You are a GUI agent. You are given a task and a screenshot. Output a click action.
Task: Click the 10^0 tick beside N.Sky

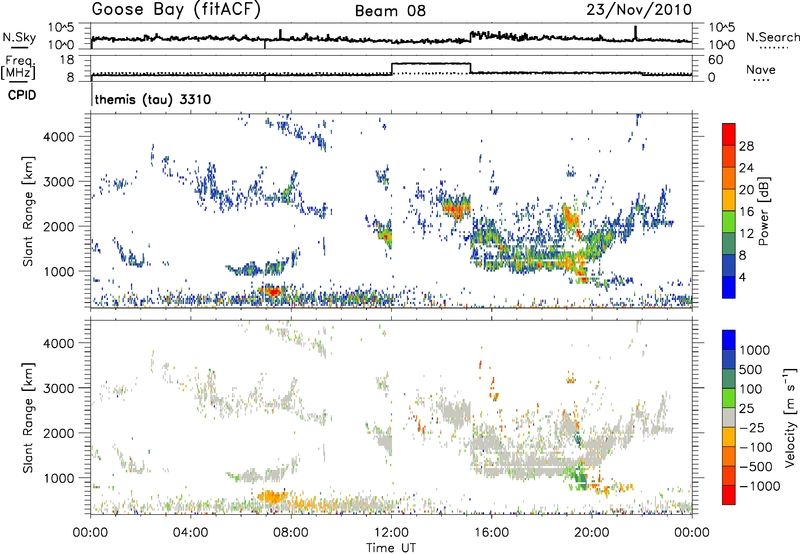[61, 45]
